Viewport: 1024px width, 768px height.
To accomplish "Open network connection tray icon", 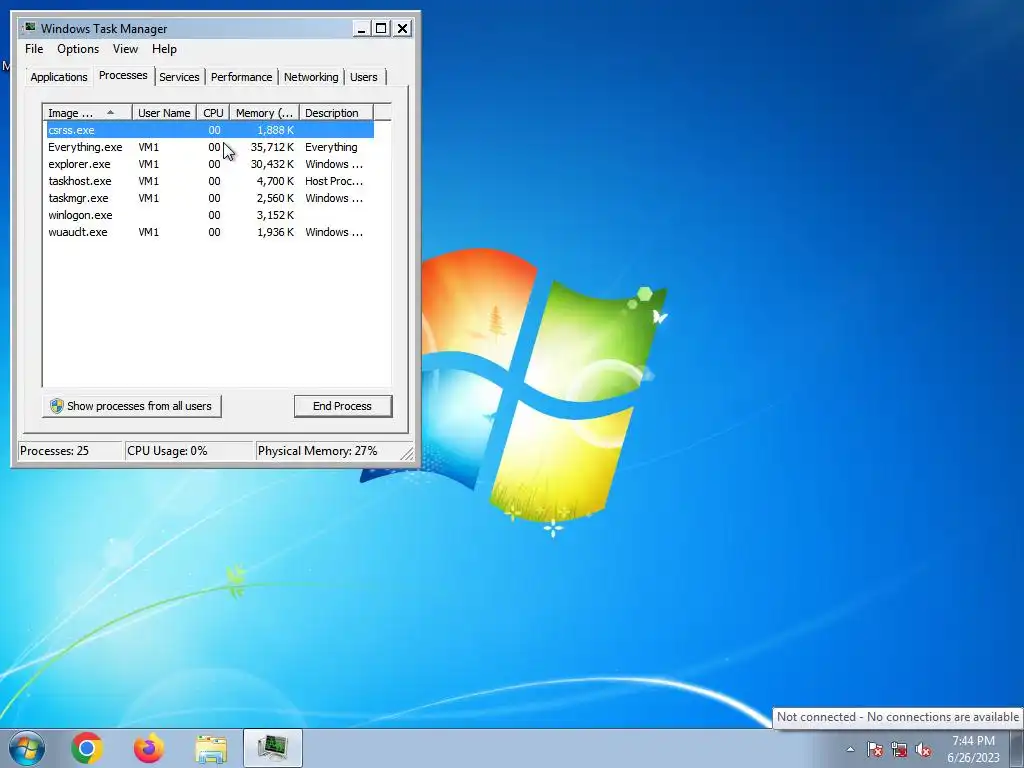I will coord(899,749).
